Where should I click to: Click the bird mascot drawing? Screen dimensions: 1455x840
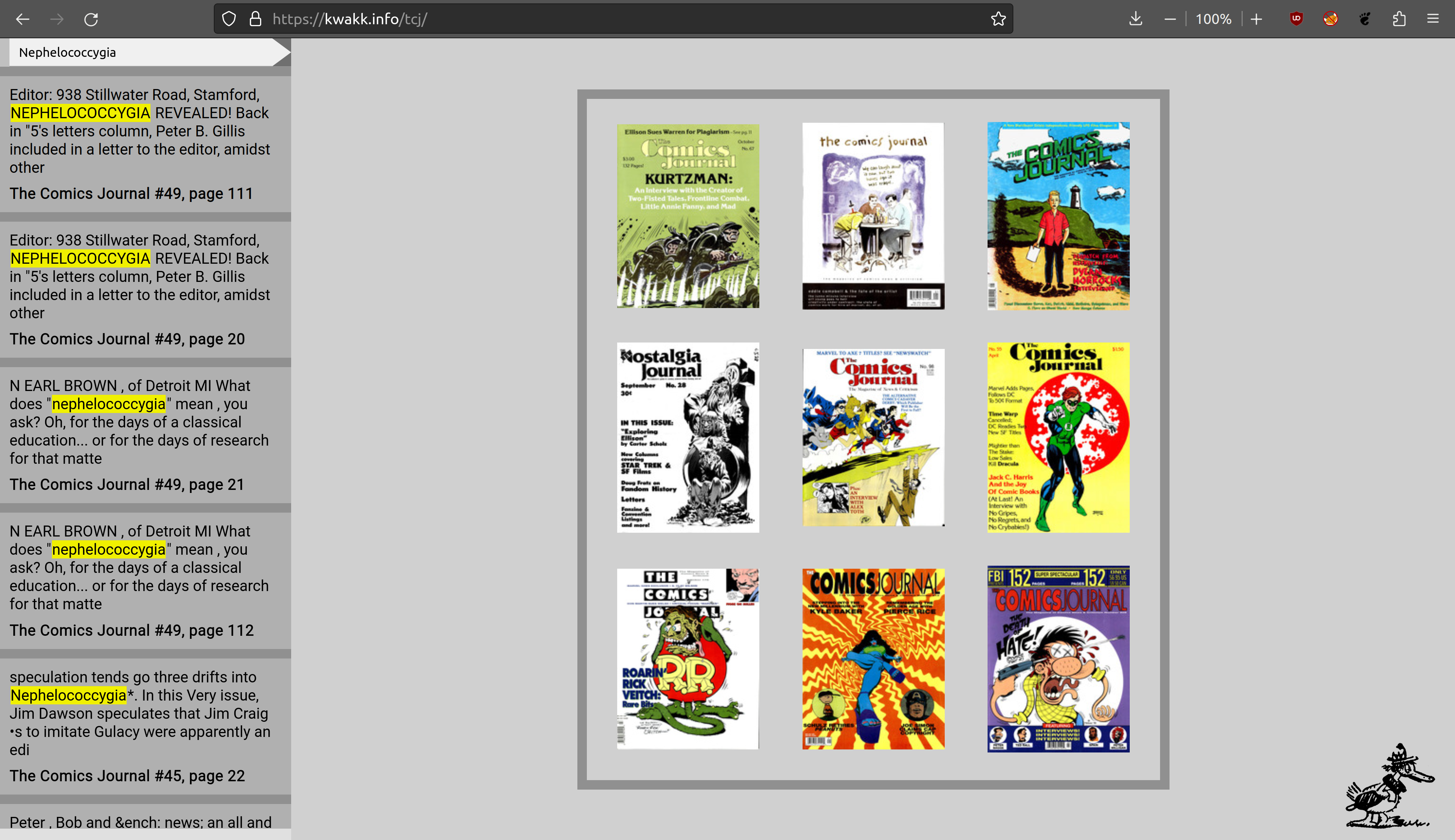pyautogui.click(x=1390, y=785)
